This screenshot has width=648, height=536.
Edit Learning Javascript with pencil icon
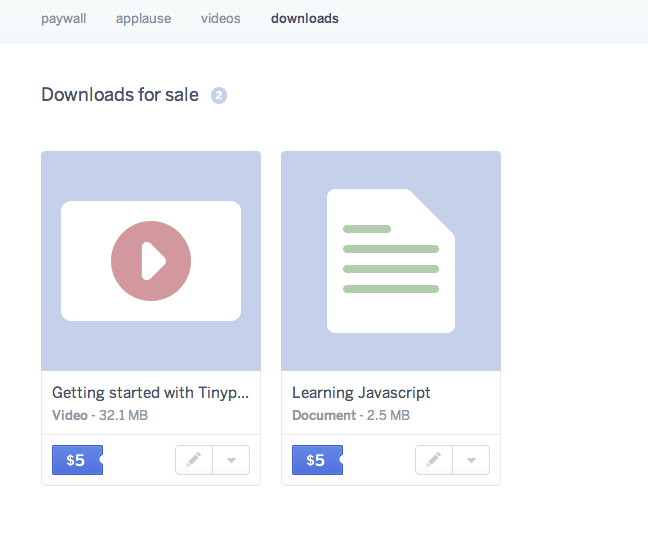pos(434,460)
